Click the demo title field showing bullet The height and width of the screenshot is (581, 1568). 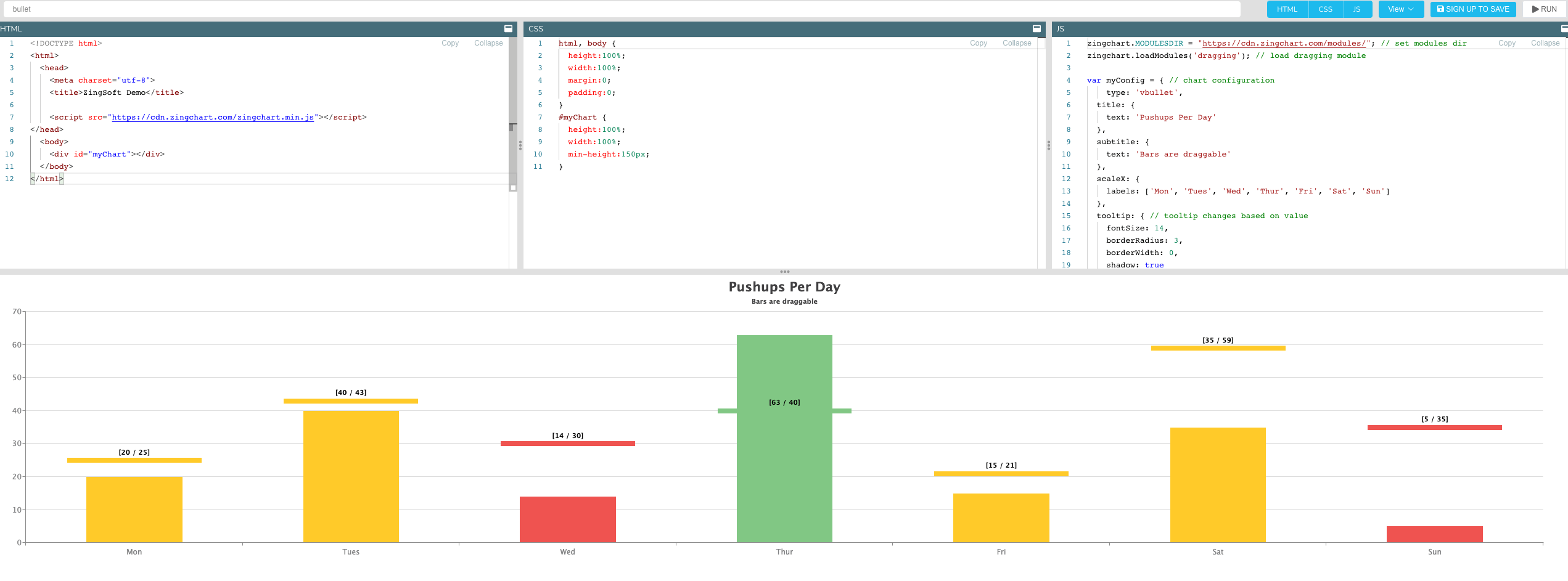(622, 9)
